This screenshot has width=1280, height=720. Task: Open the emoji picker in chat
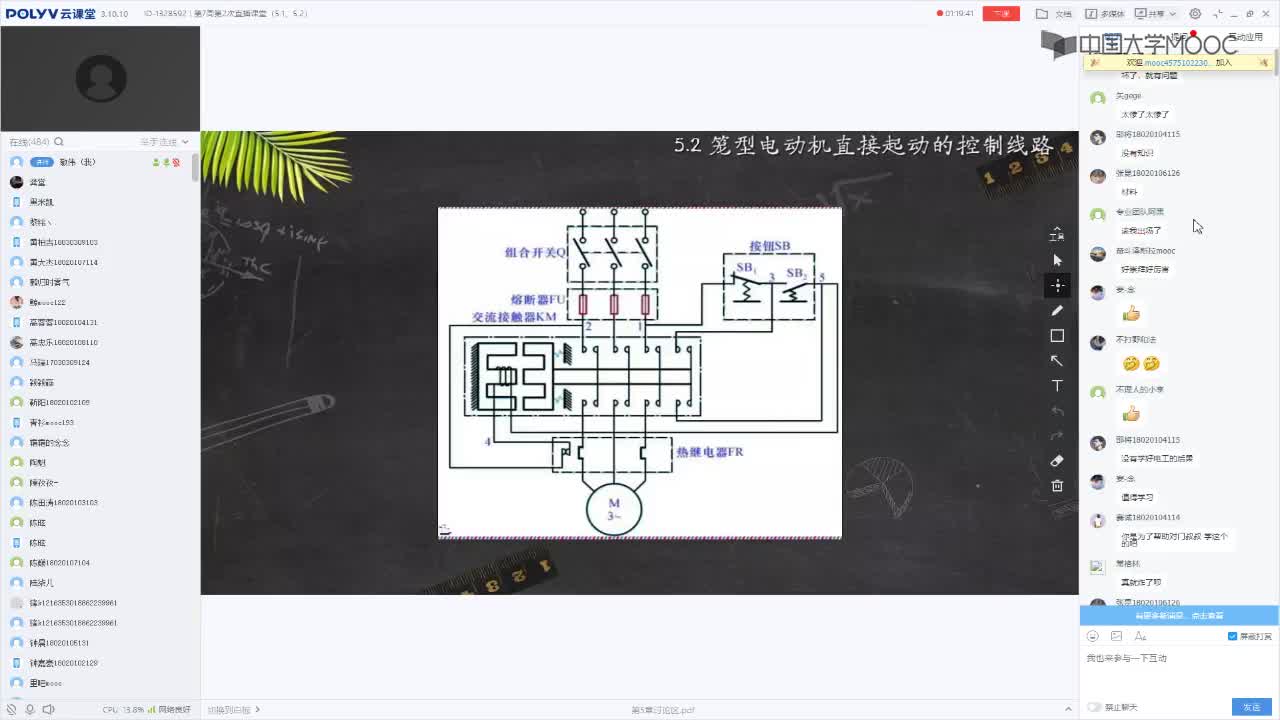pos(1093,636)
